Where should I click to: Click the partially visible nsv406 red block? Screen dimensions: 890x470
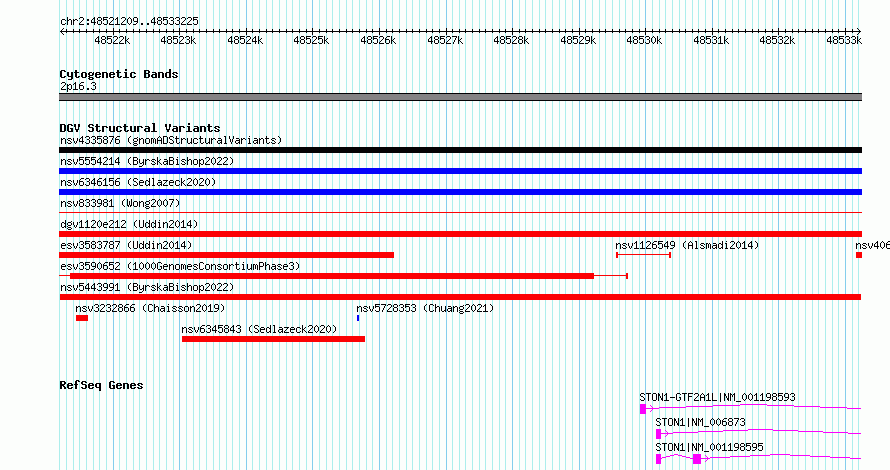click(859, 255)
